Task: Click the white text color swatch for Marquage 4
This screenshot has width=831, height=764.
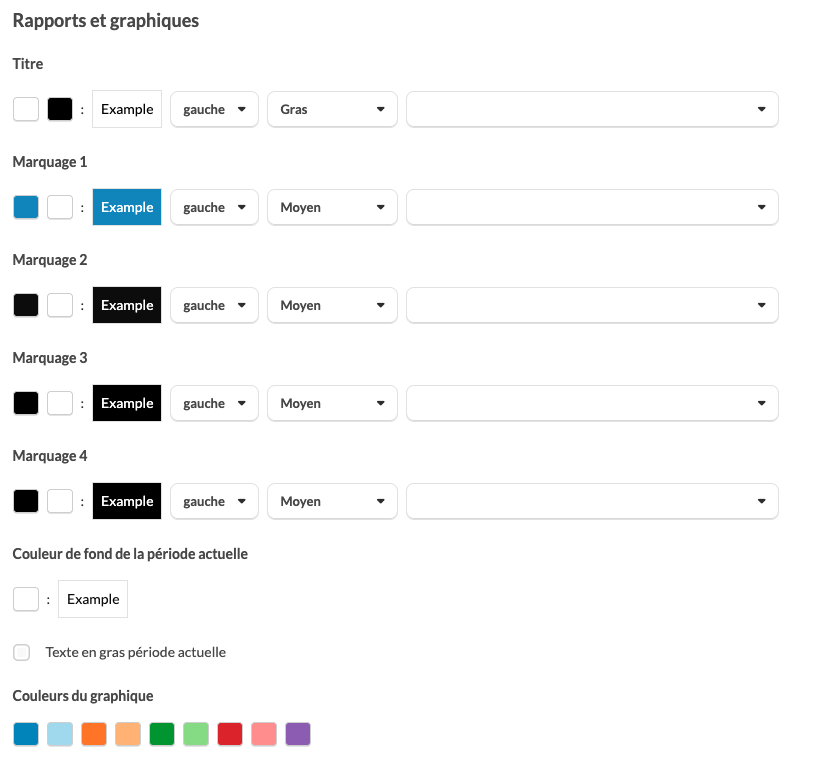Action: click(x=60, y=501)
